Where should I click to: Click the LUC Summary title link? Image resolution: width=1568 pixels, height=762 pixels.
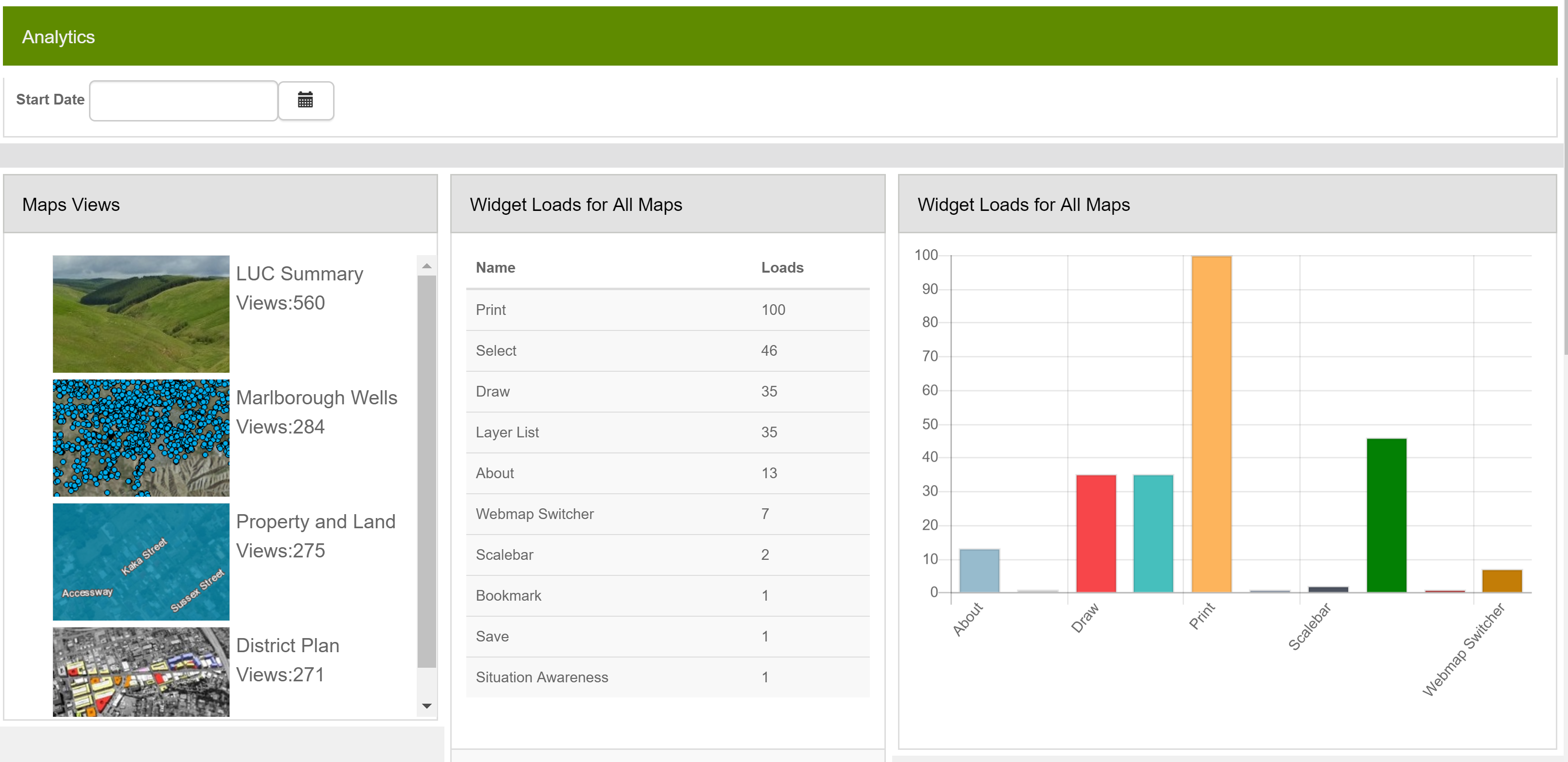coord(299,274)
